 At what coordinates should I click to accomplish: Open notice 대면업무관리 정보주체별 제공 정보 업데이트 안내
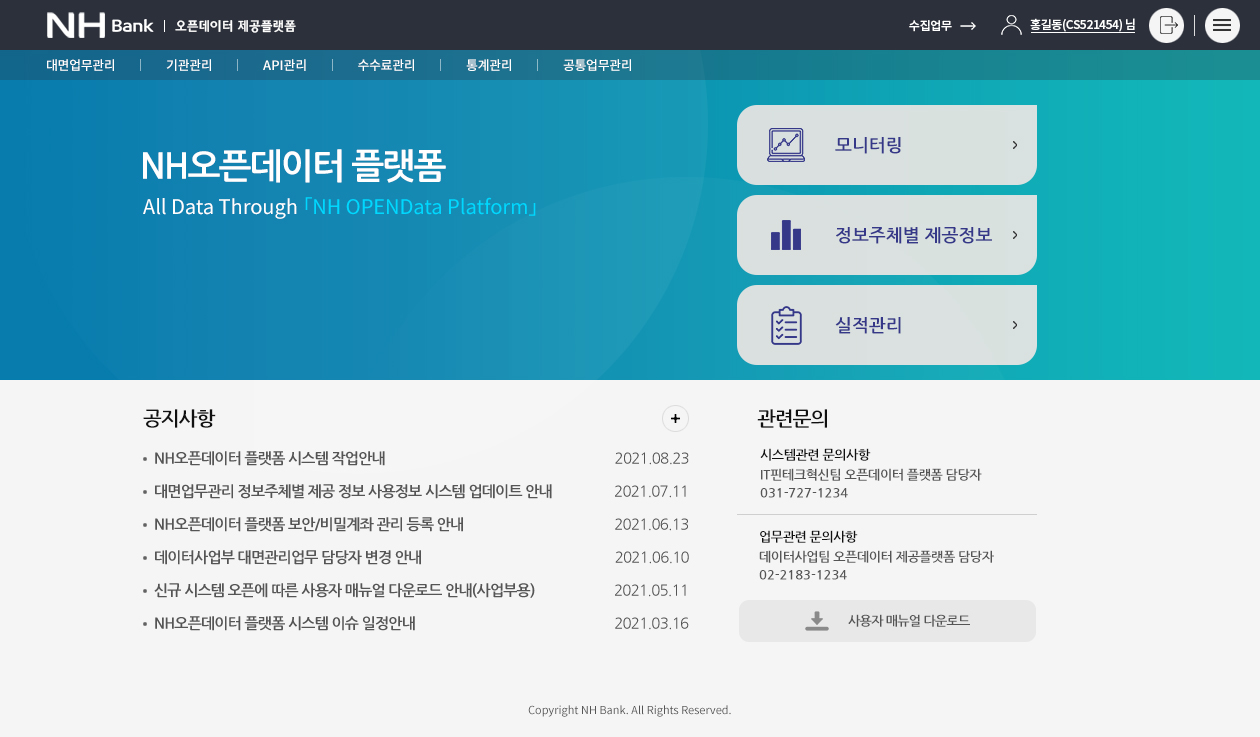[353, 491]
